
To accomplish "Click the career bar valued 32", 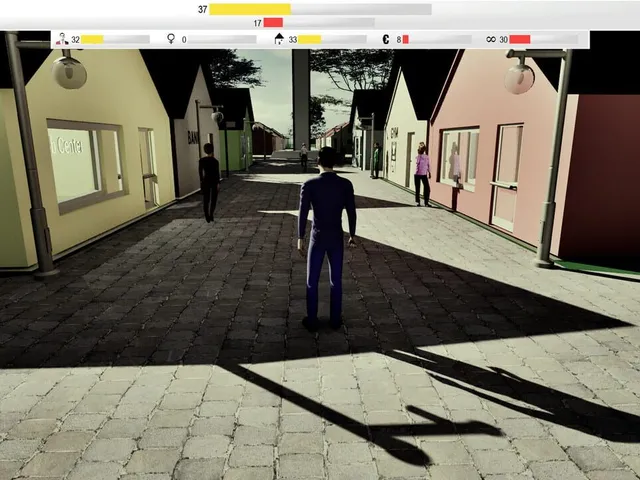I will coord(116,39).
